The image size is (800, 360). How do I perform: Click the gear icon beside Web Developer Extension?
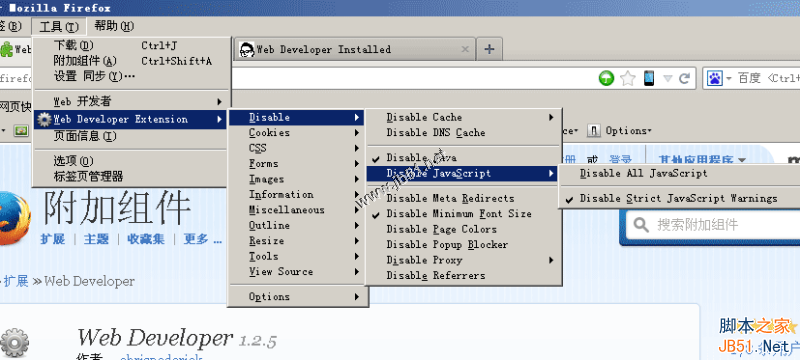pos(45,119)
